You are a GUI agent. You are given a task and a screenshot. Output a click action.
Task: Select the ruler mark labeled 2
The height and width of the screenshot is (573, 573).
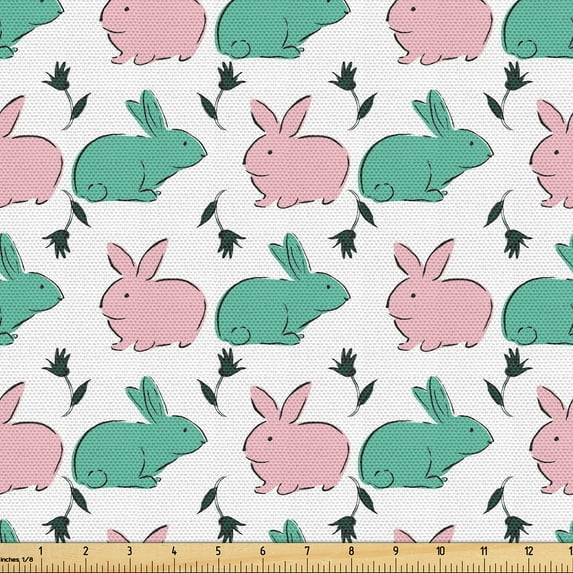pyautogui.click(x=86, y=551)
